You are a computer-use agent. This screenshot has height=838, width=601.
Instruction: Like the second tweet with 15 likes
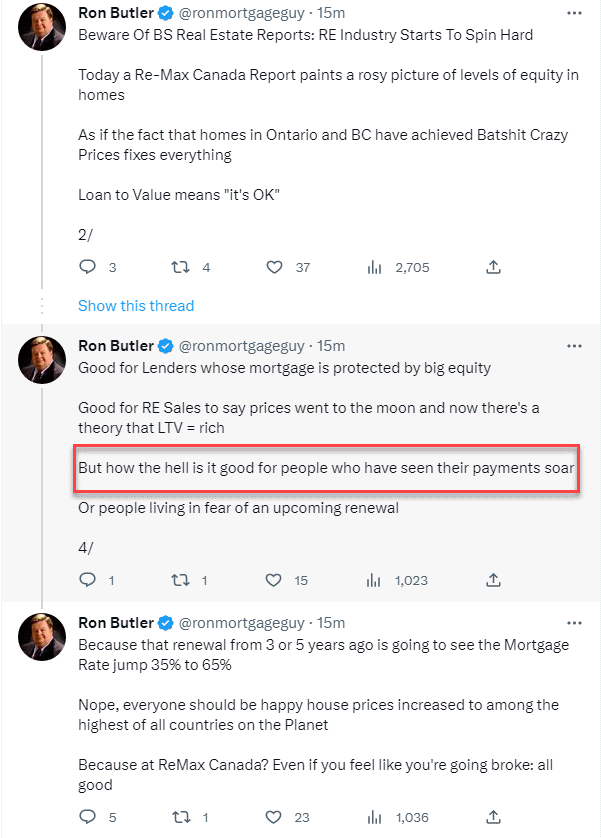[x=274, y=579]
